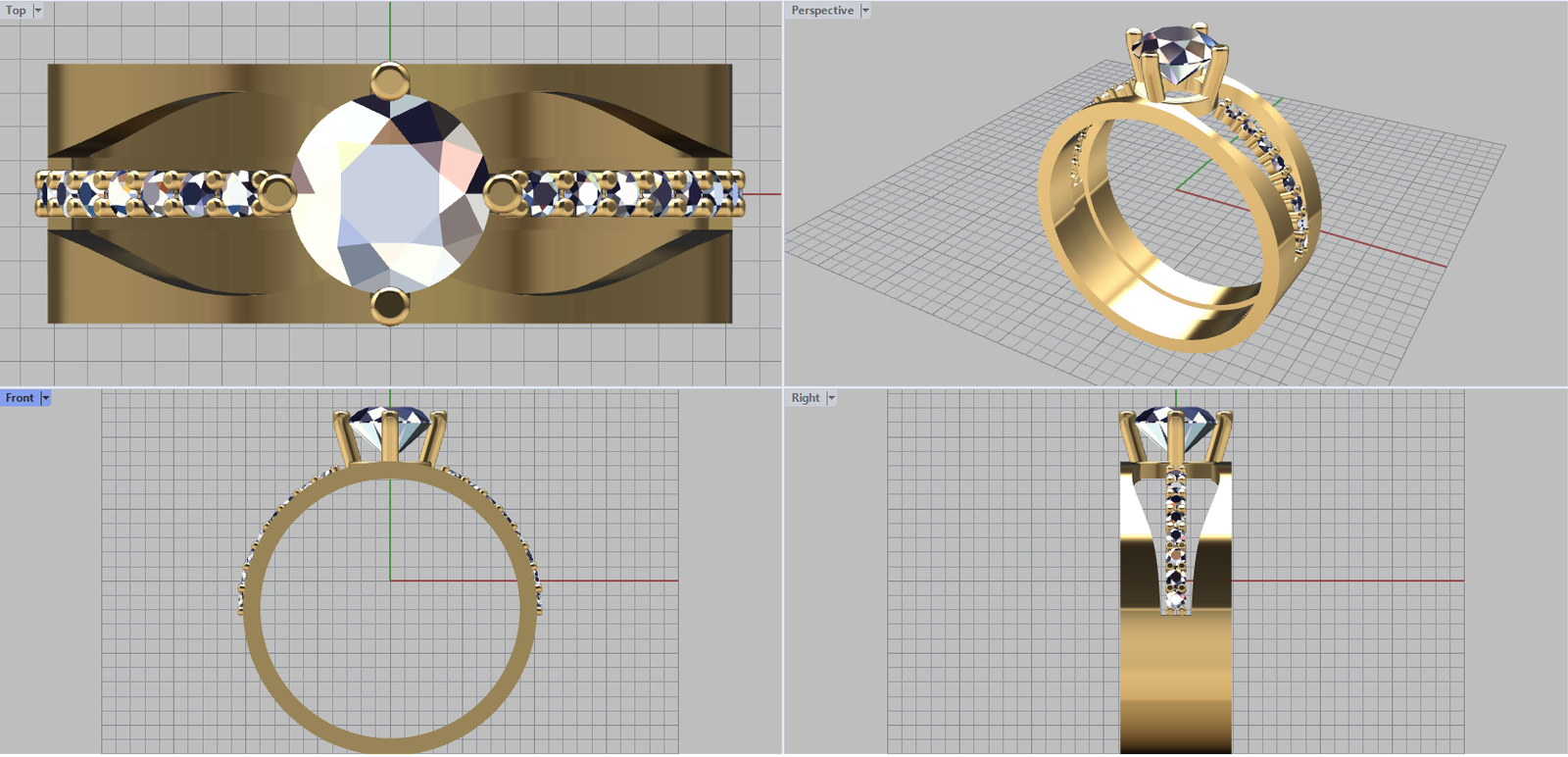Viewport: 1568px width, 757px height.
Task: Click the diamond in the Front viewport
Action: tap(390, 425)
